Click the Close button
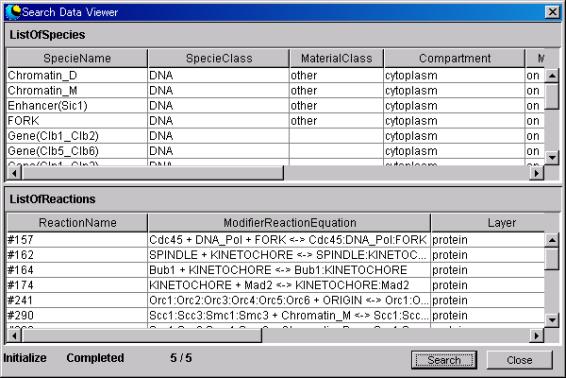 point(519,360)
